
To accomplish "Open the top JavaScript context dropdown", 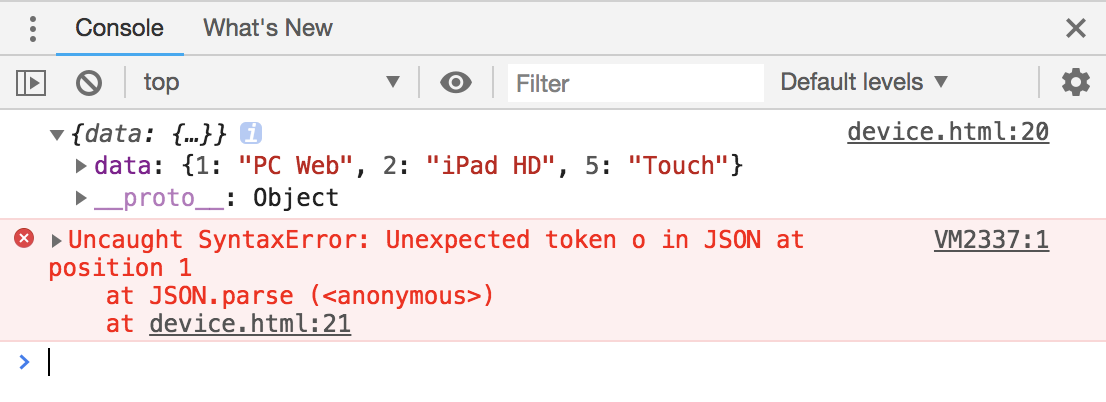I will [x=272, y=83].
